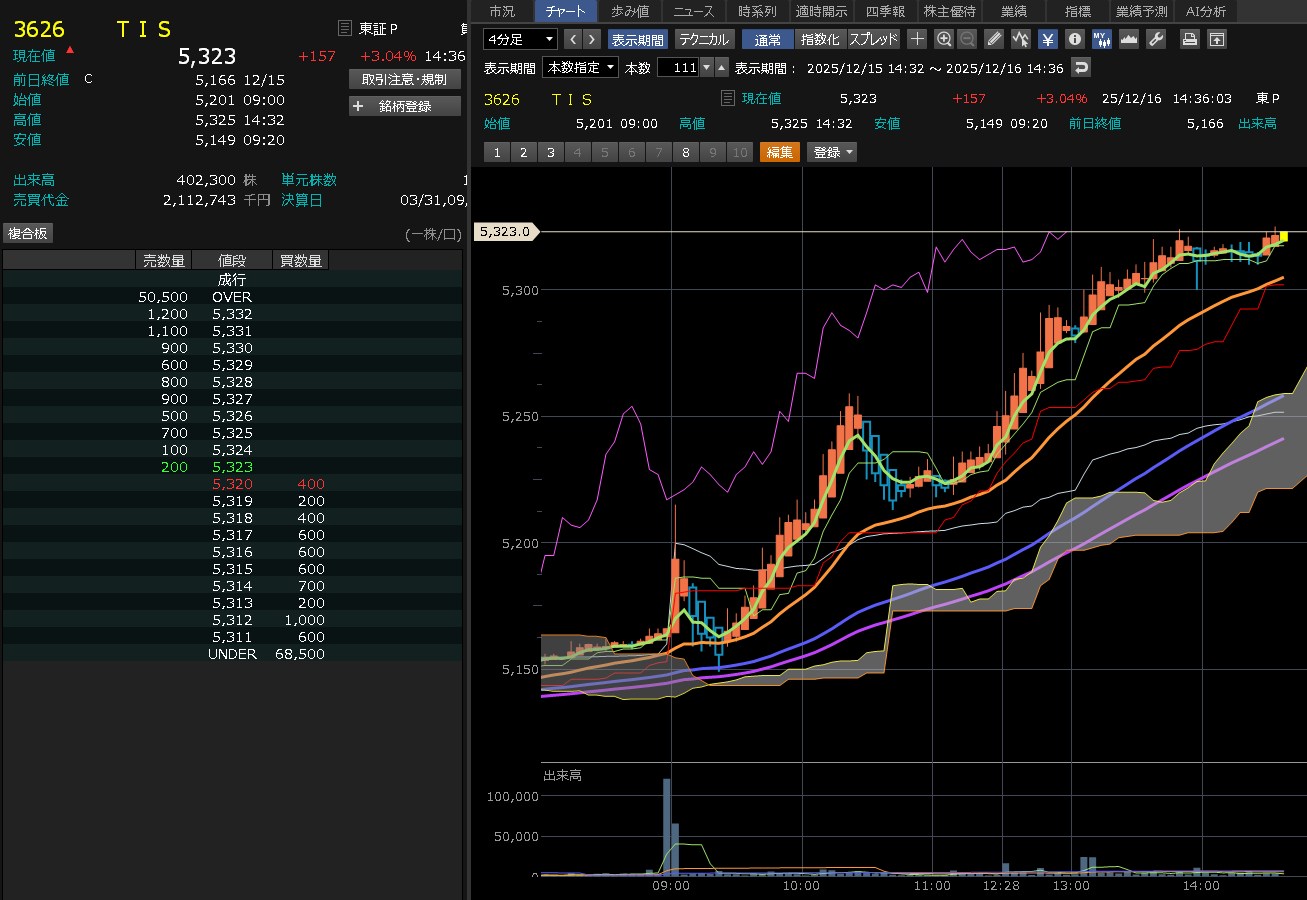Select the pencil drawing tool
The height and width of the screenshot is (900, 1307).
click(x=993, y=39)
